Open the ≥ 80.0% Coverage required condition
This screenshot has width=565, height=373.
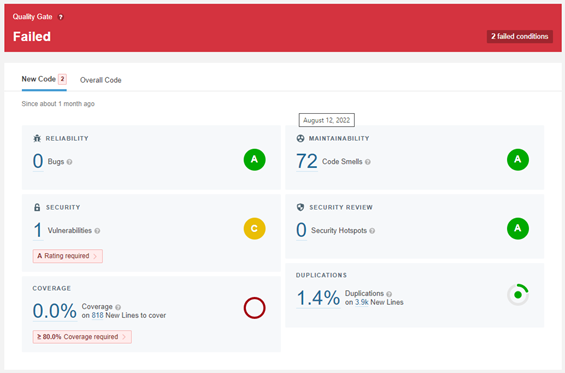[82, 337]
